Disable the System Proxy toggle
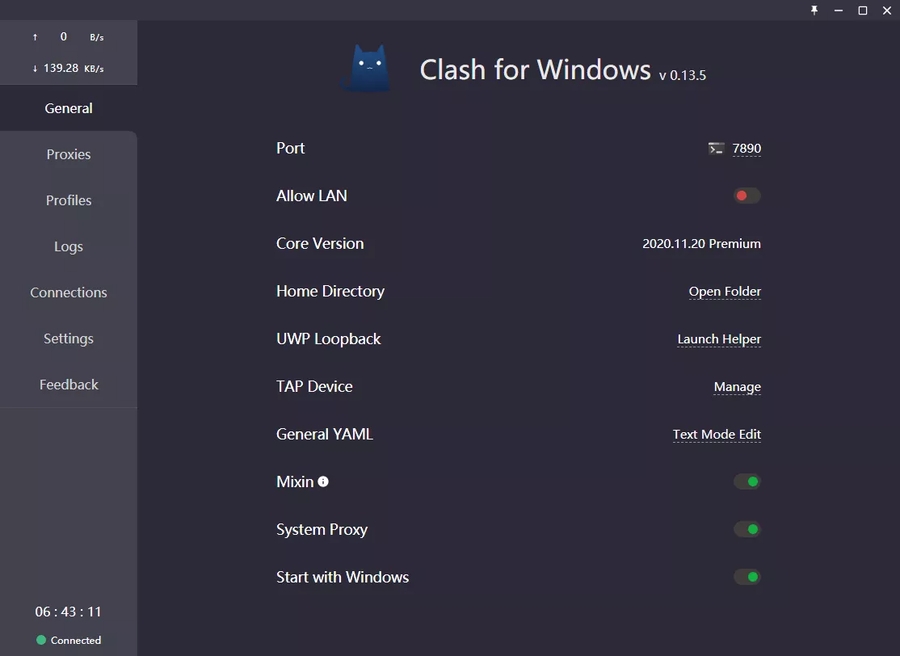This screenshot has width=900, height=656. point(747,529)
